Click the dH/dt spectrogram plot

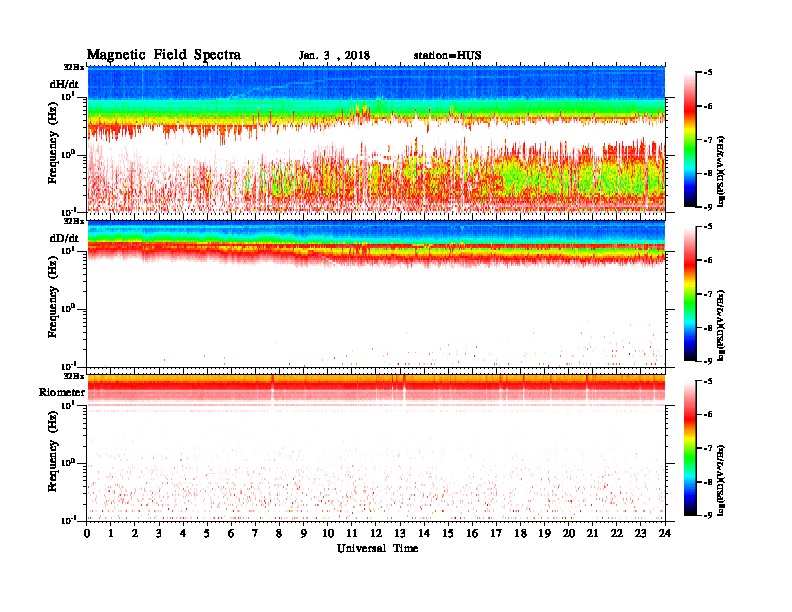pyautogui.click(x=376, y=139)
